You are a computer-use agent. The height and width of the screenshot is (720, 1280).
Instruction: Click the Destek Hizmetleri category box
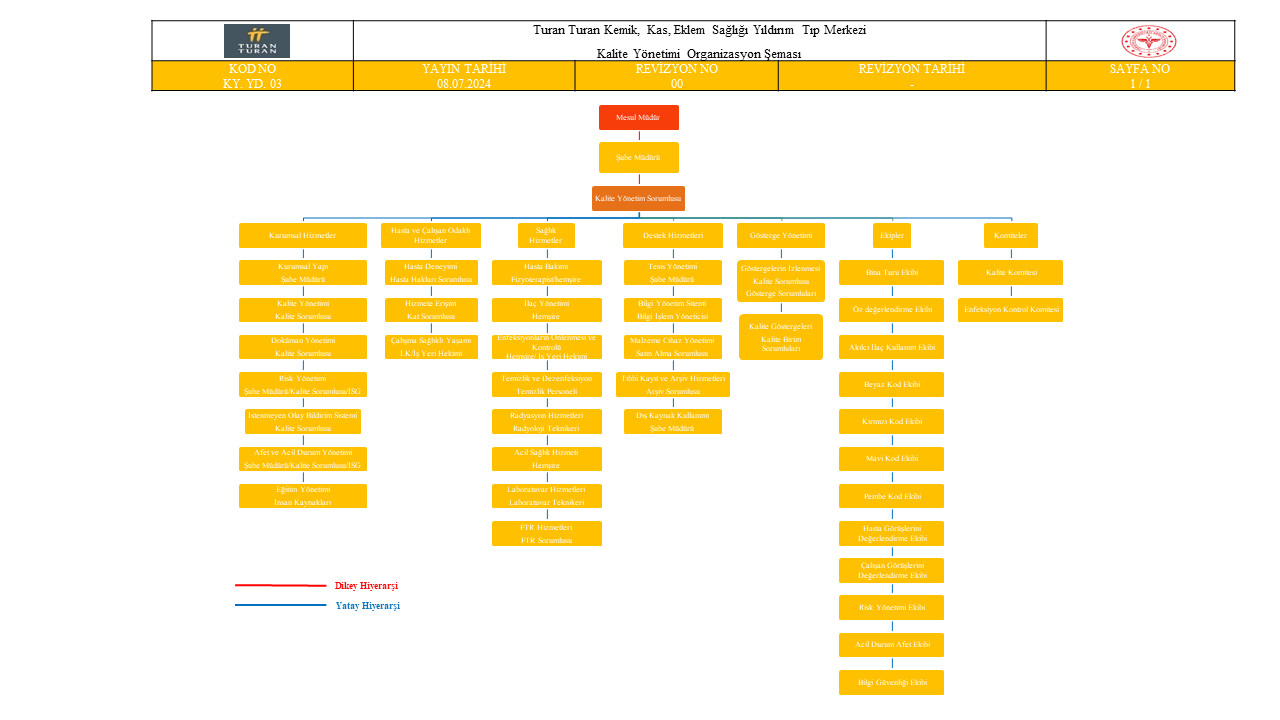(672, 235)
